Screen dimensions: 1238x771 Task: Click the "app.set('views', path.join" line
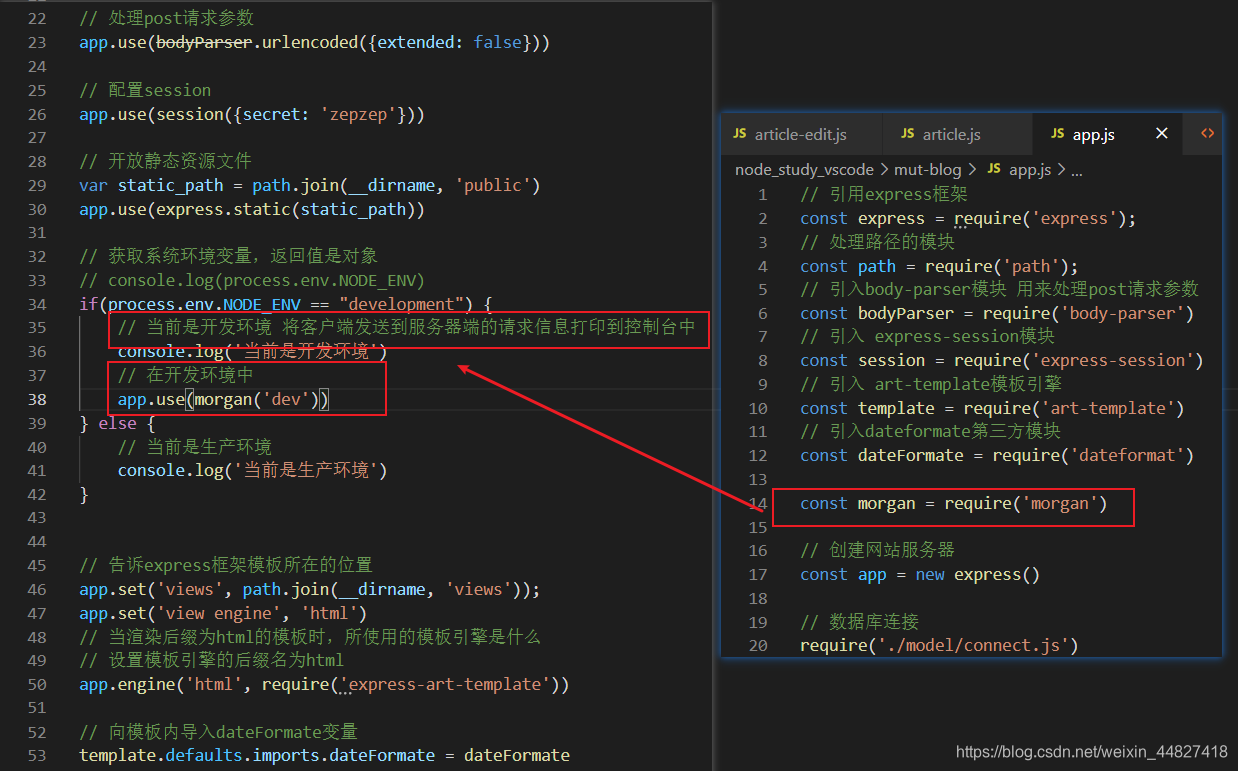pos(310,590)
